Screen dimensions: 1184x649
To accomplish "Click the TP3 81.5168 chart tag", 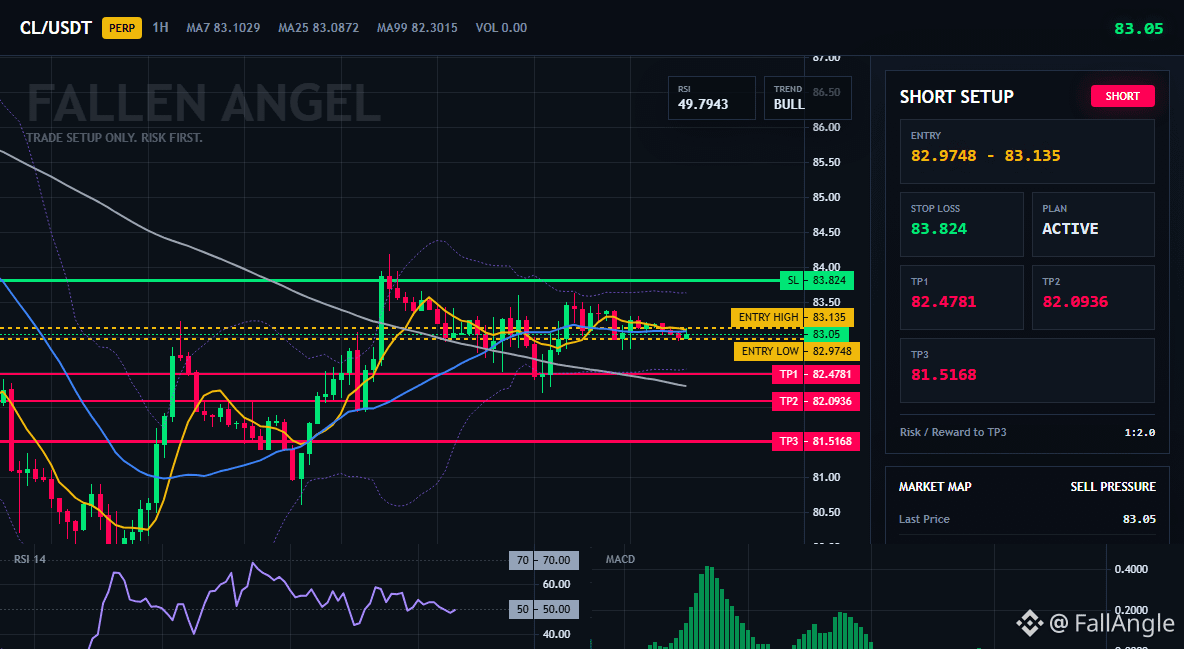I will (816, 441).
